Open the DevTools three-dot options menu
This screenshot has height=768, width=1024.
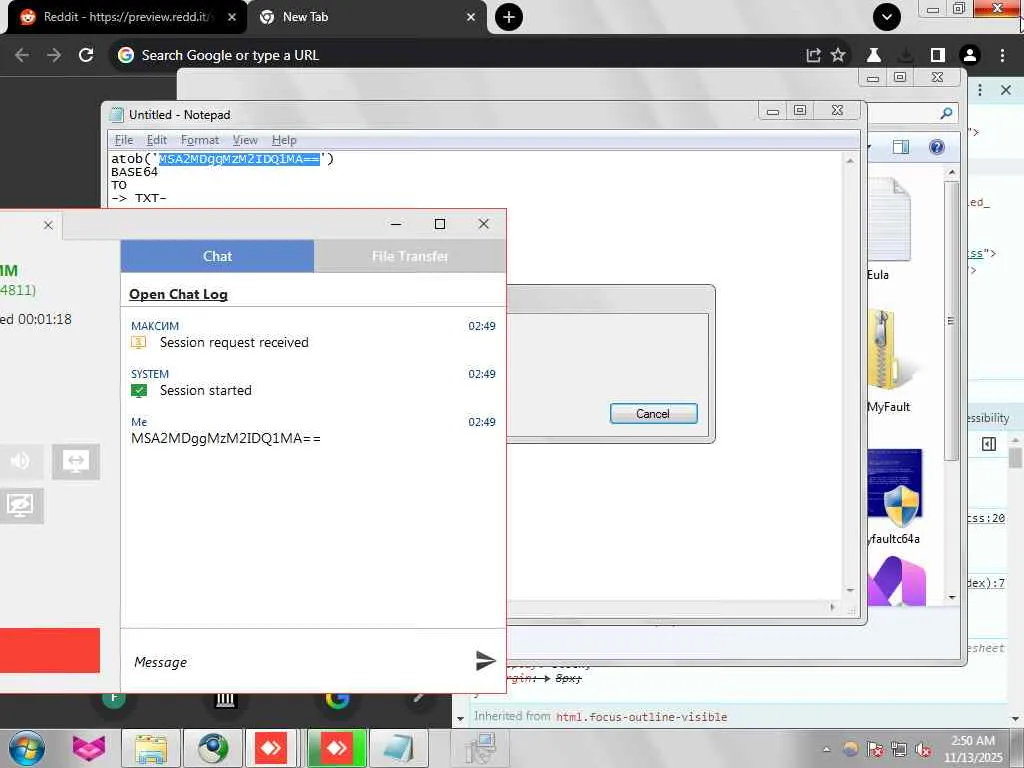tap(980, 90)
